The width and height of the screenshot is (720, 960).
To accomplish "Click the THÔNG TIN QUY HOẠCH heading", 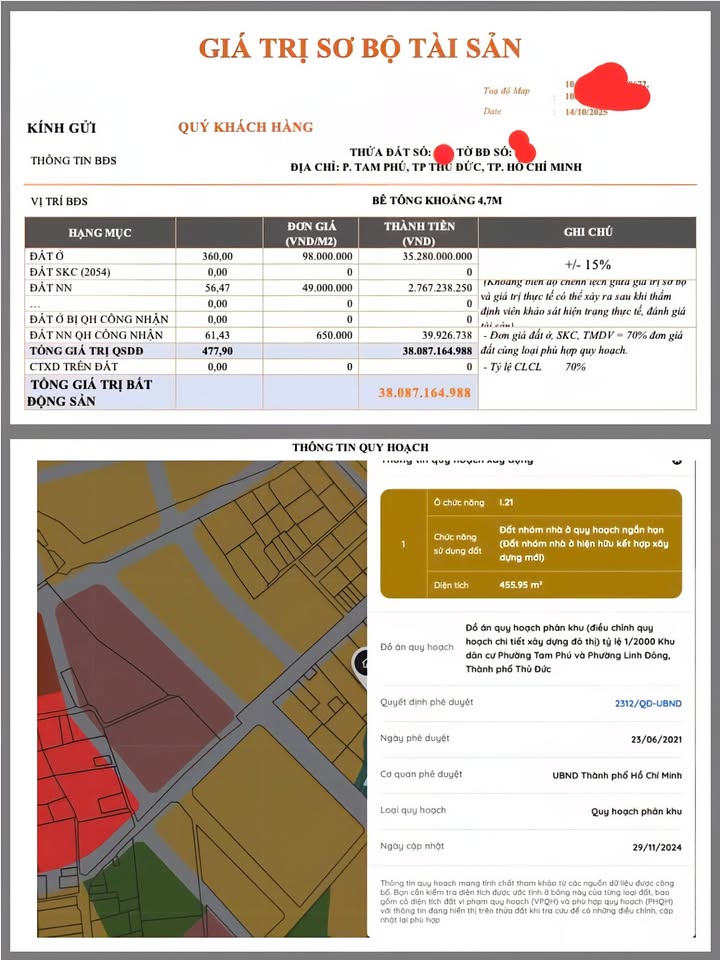I will (360, 447).
